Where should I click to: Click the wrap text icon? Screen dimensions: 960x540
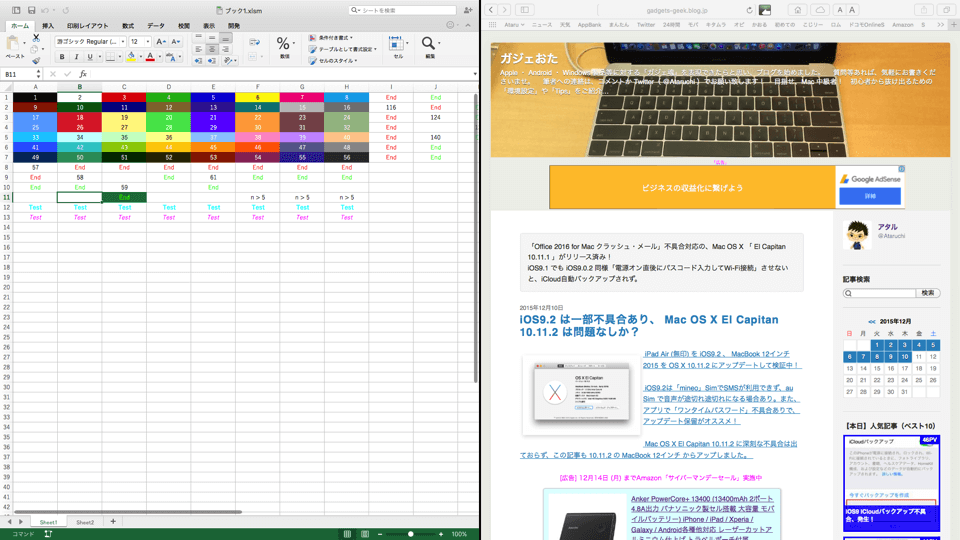tap(255, 42)
